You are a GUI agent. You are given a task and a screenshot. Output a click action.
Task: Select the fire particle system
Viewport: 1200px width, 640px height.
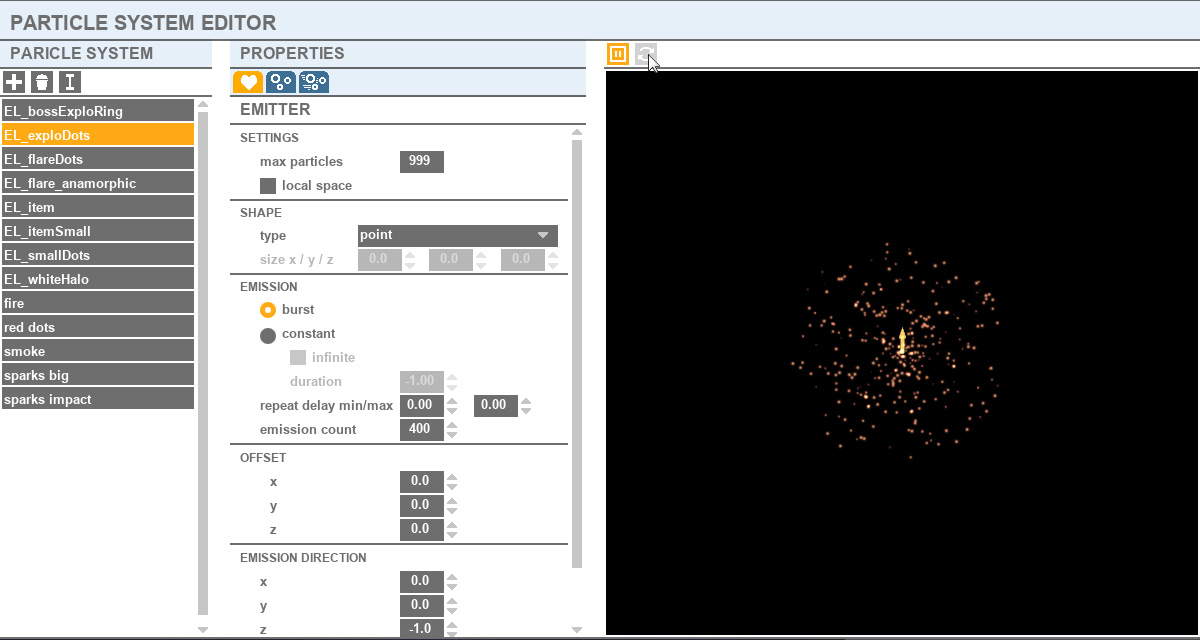pos(98,303)
